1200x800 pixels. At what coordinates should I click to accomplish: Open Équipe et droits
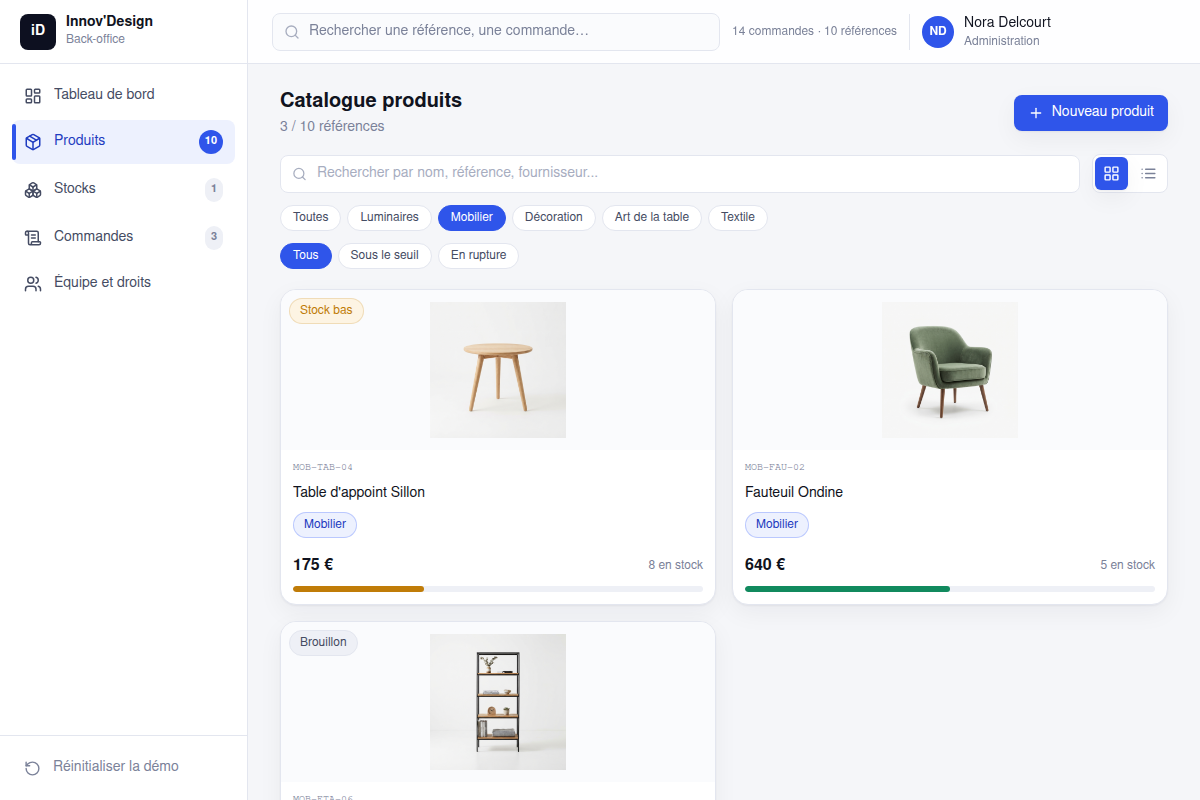click(124, 282)
